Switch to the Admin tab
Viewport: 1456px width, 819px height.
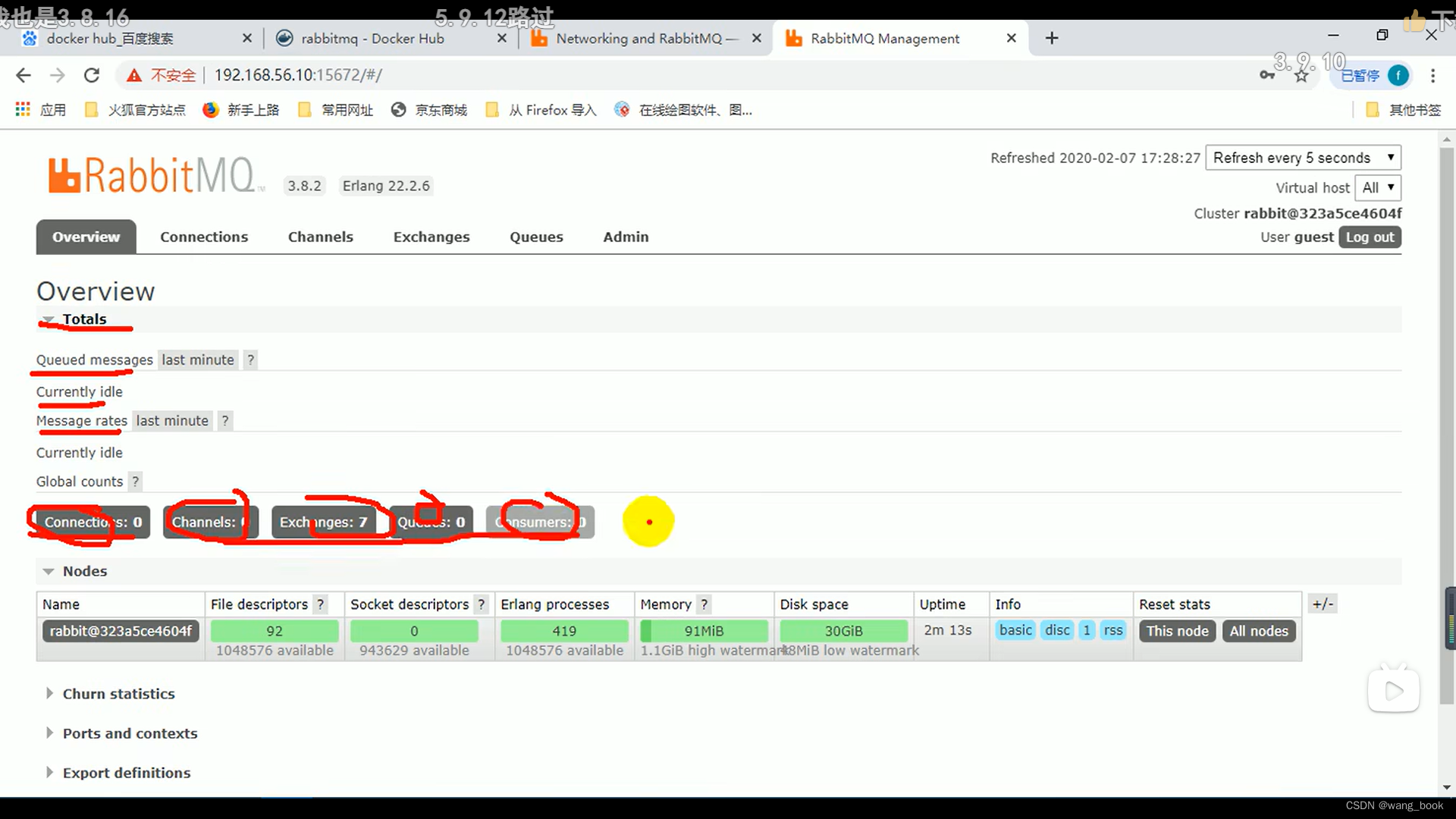pos(626,236)
